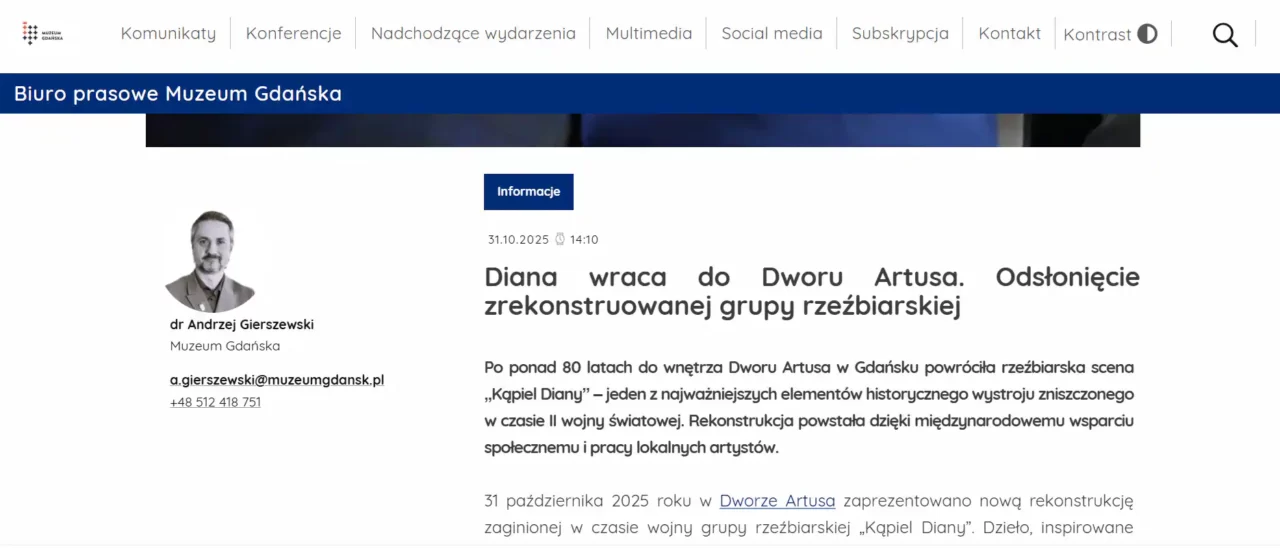Open the Social media menu entry
The height and width of the screenshot is (555, 1280).
coord(771,33)
